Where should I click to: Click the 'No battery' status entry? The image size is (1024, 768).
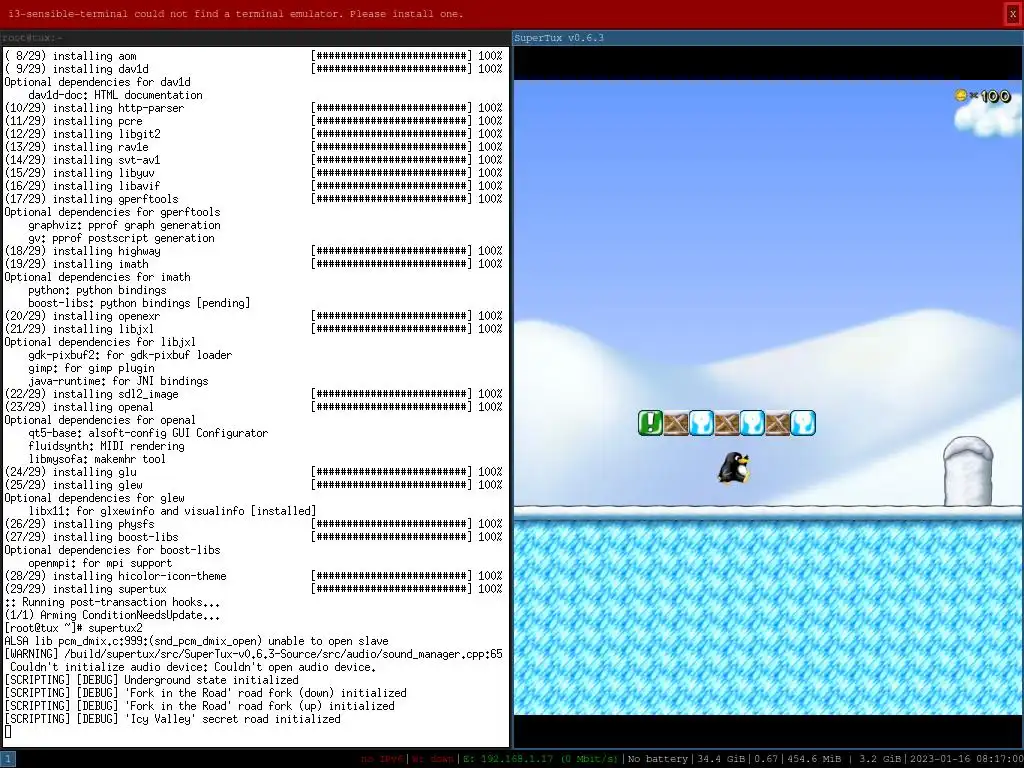click(x=658, y=759)
